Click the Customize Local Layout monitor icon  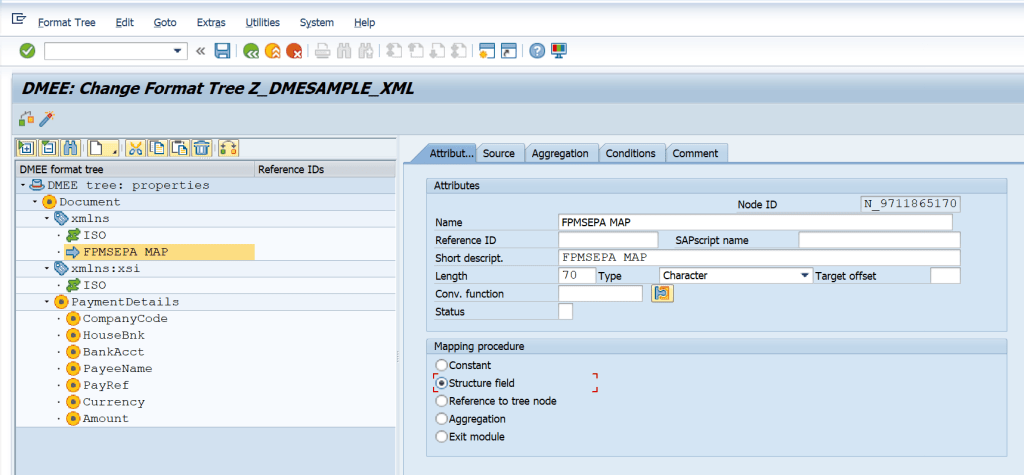point(558,51)
